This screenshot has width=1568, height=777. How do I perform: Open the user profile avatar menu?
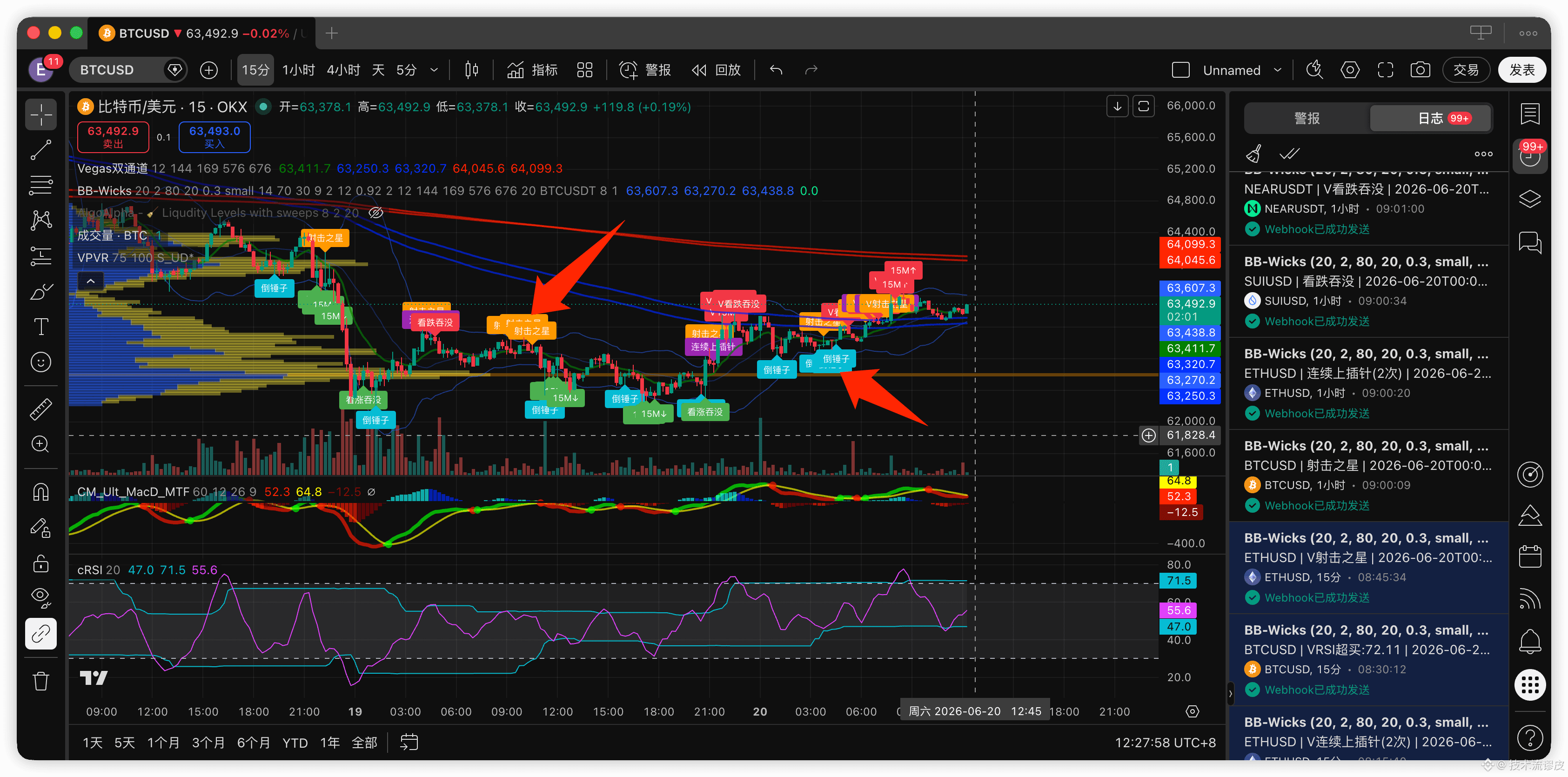pyautogui.click(x=41, y=70)
